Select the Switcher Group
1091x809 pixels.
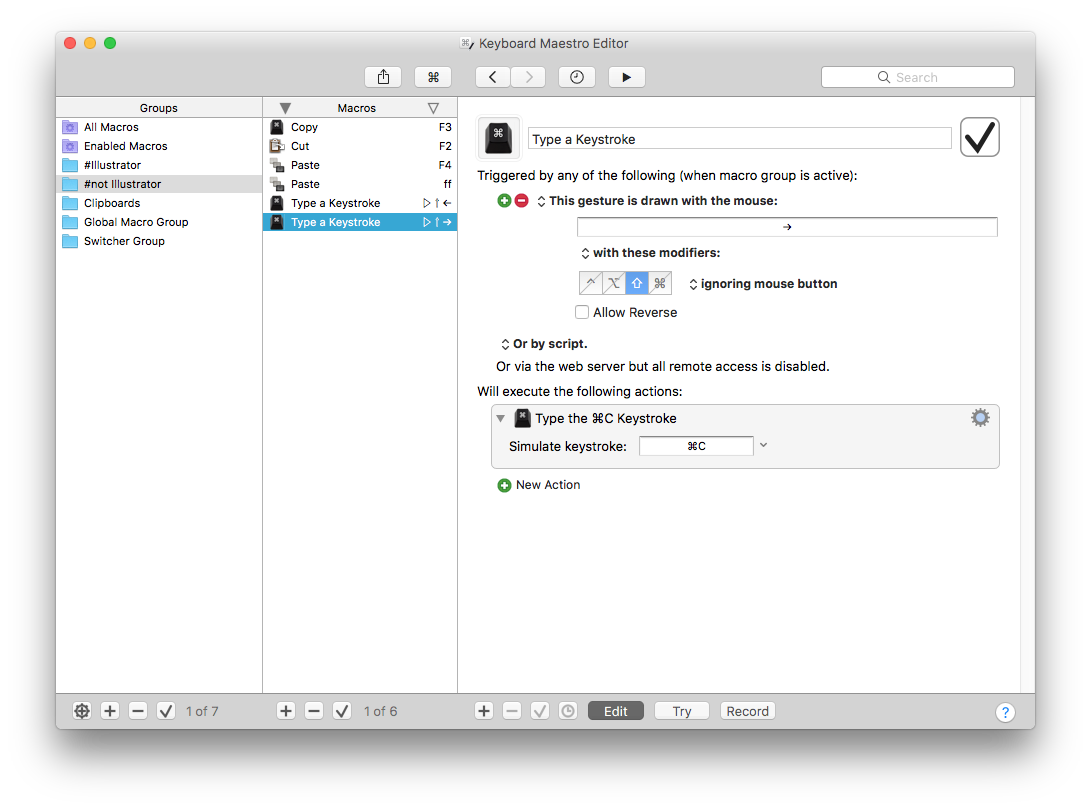tap(159, 241)
